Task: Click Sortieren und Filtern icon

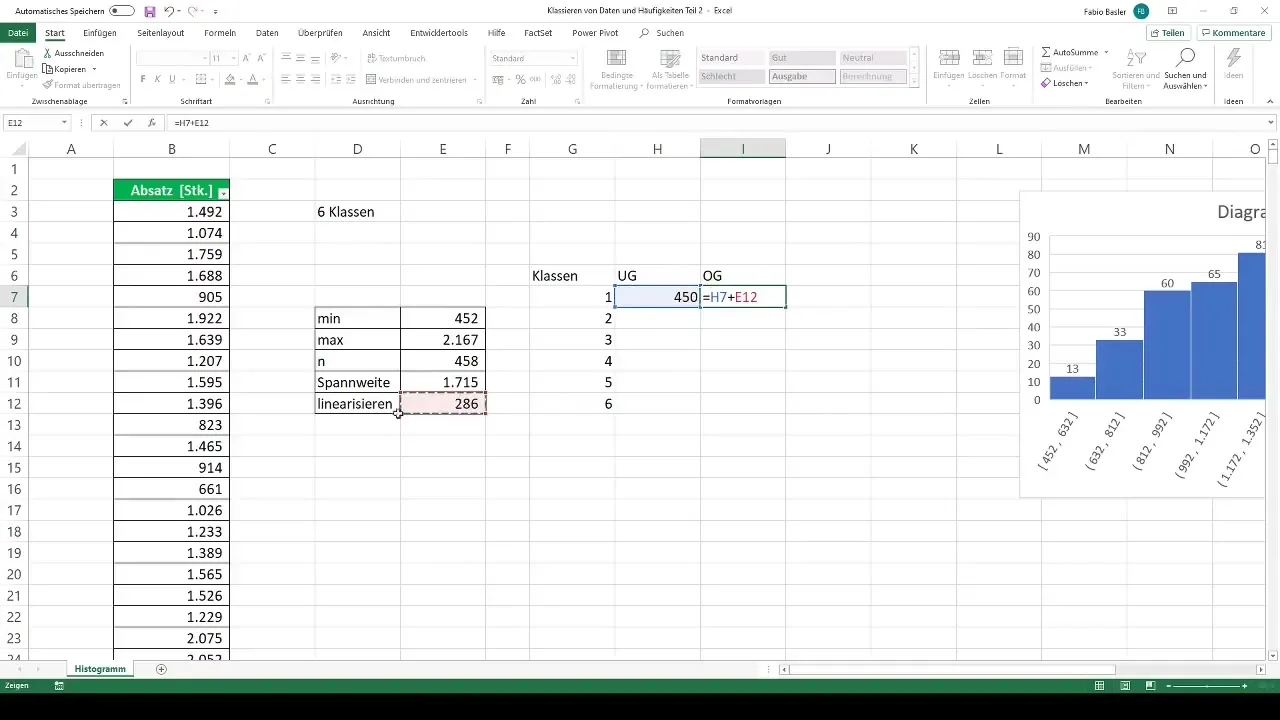Action: point(1138,68)
